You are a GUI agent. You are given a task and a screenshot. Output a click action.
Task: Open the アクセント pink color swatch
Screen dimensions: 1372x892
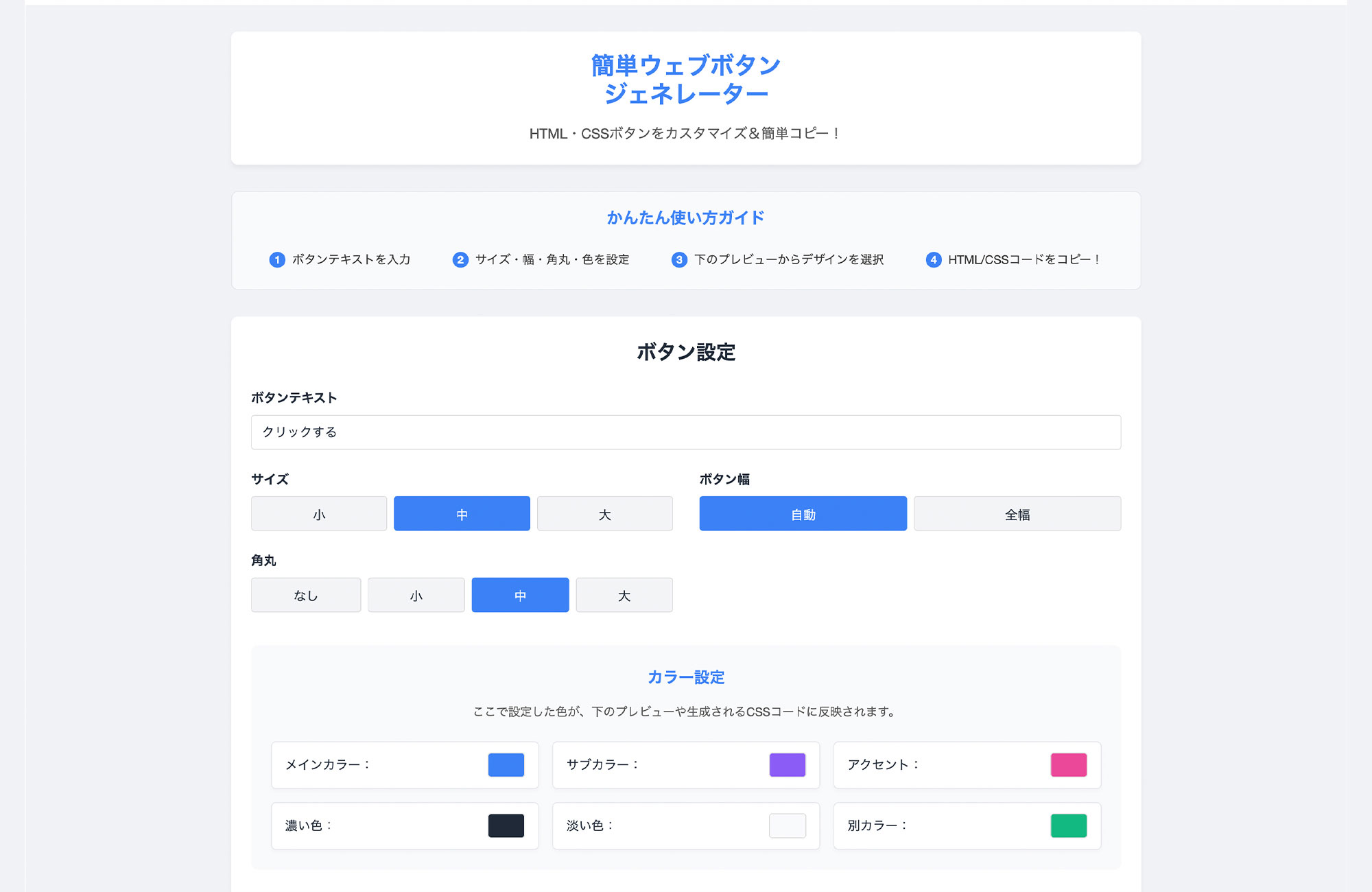tap(1069, 765)
